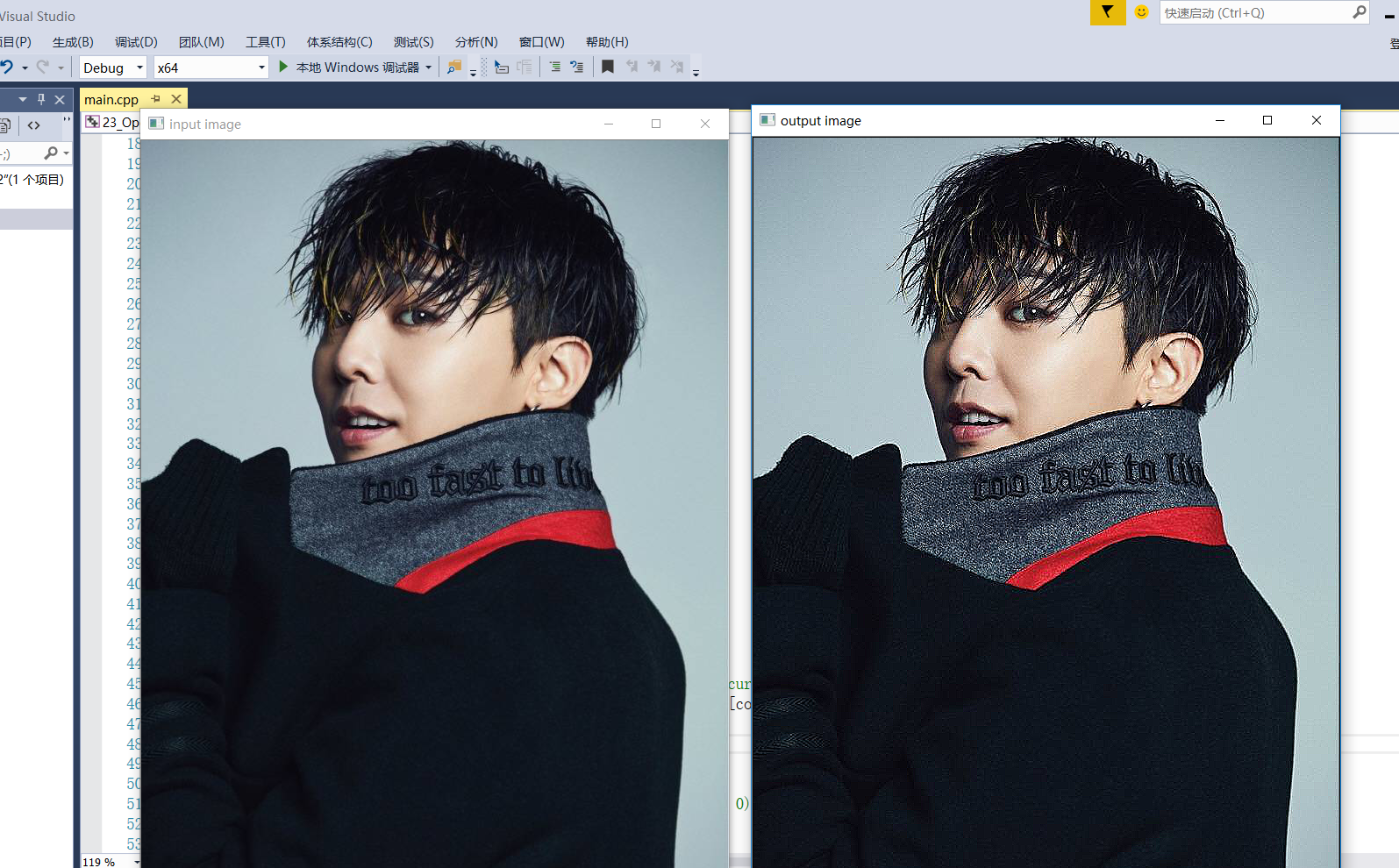Click the code view angle brackets icon
1399x868 pixels.
click(x=33, y=125)
